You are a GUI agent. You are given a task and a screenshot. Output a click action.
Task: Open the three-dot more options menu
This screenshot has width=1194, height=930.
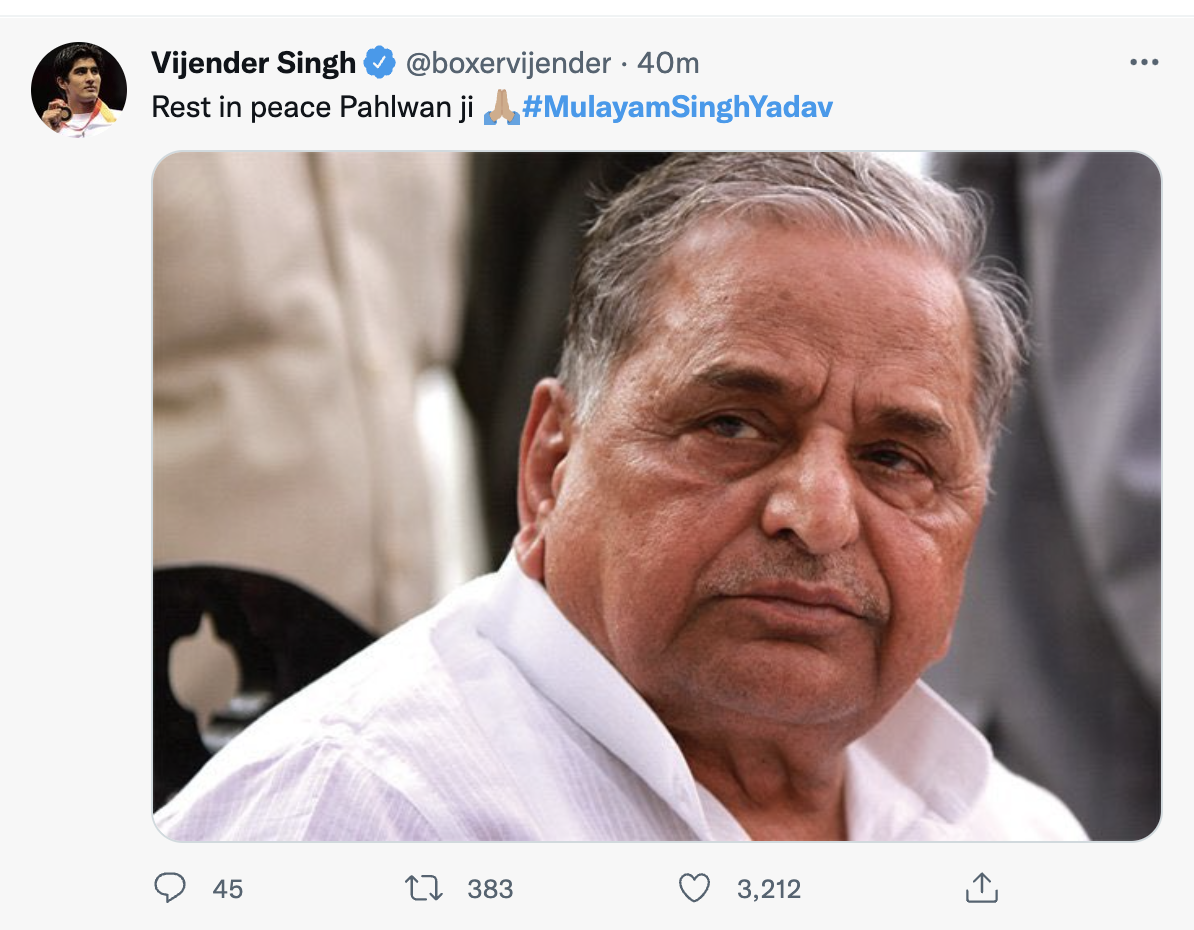pos(1144,62)
